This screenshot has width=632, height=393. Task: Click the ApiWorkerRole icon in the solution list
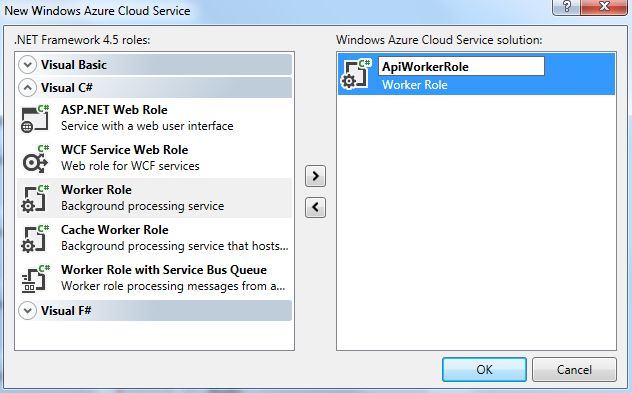click(x=356, y=74)
